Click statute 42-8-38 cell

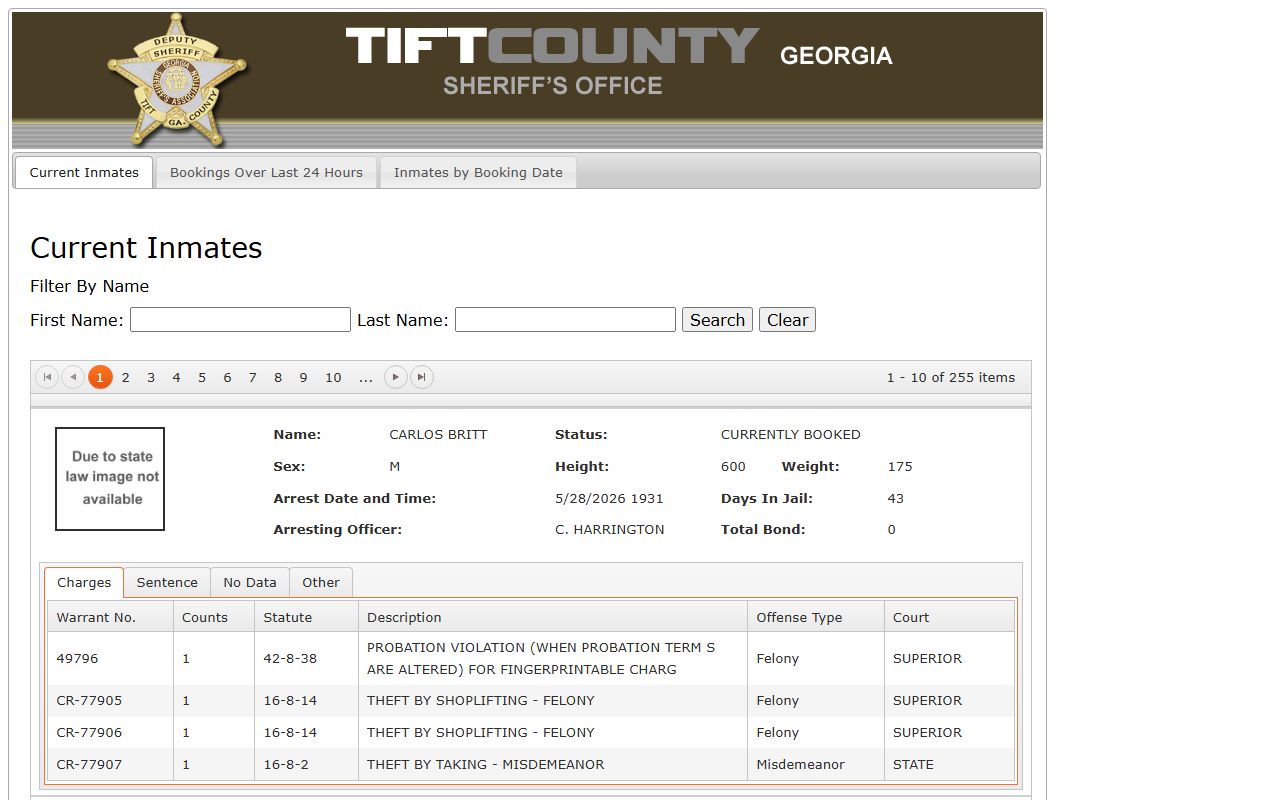pos(306,658)
